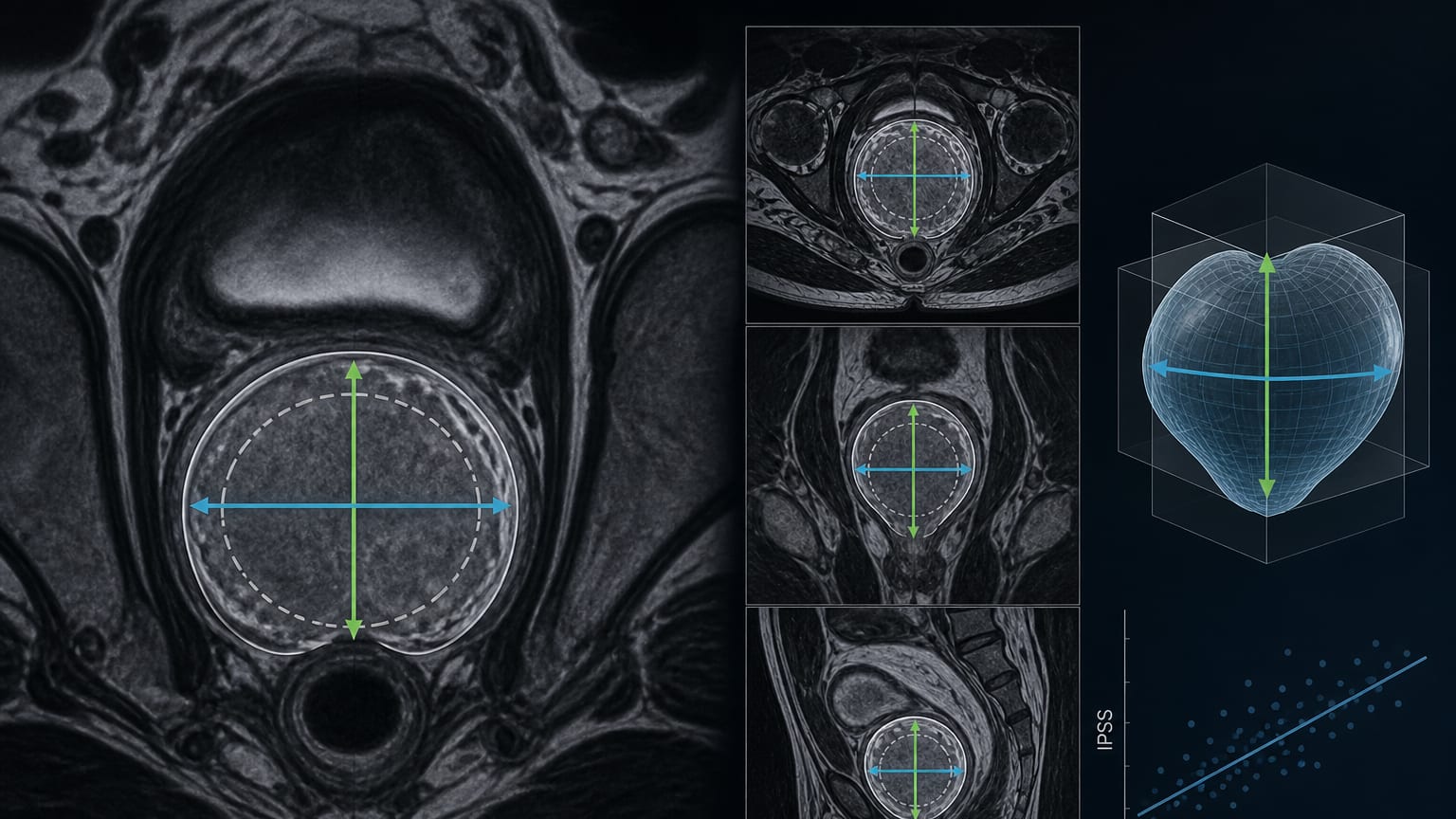Image resolution: width=1456 pixels, height=819 pixels.
Task: Select the bottom sagittal MRI panel
Action: 913,713
